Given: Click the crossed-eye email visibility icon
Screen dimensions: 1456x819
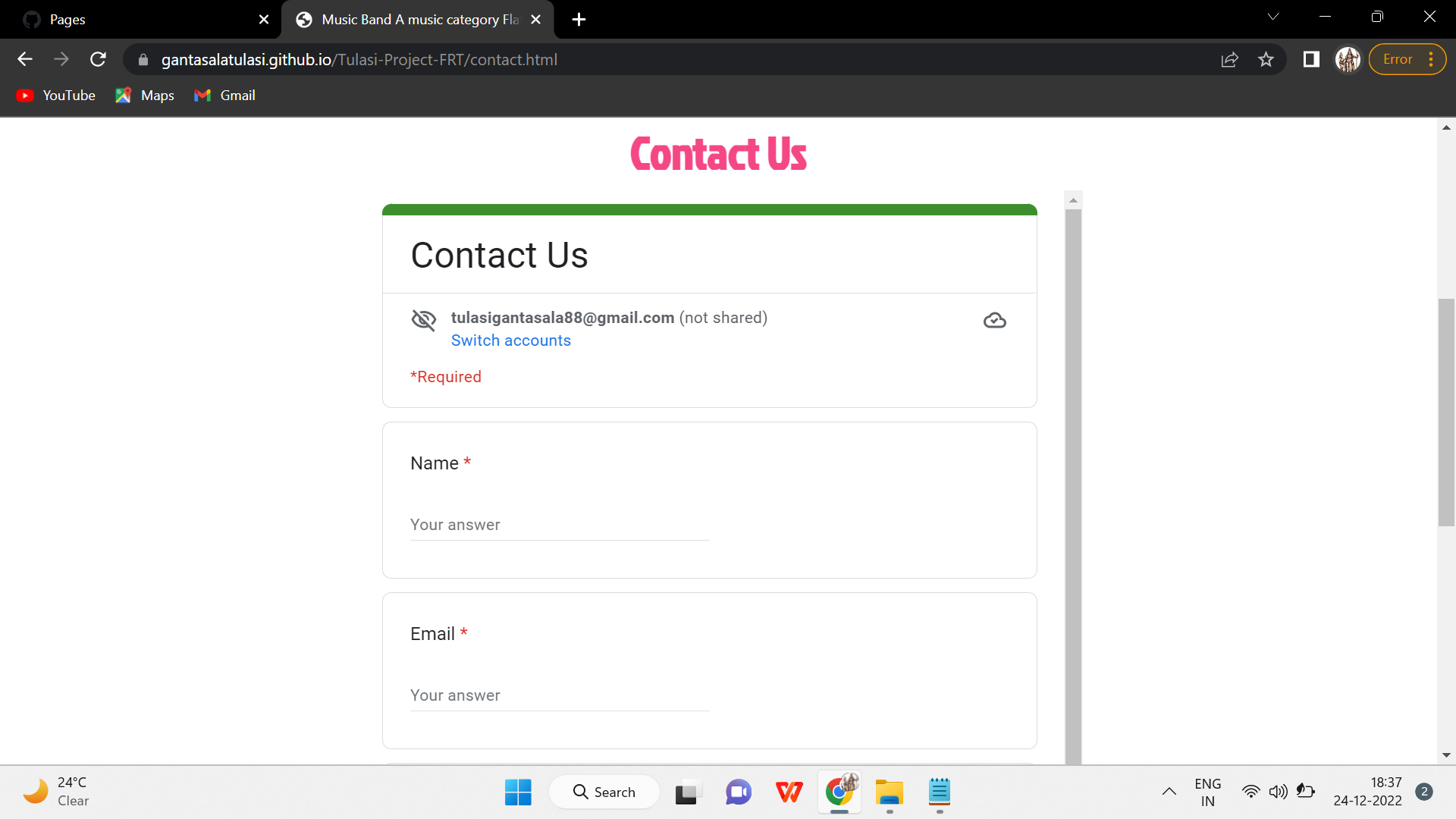Looking at the screenshot, I should pos(425,319).
